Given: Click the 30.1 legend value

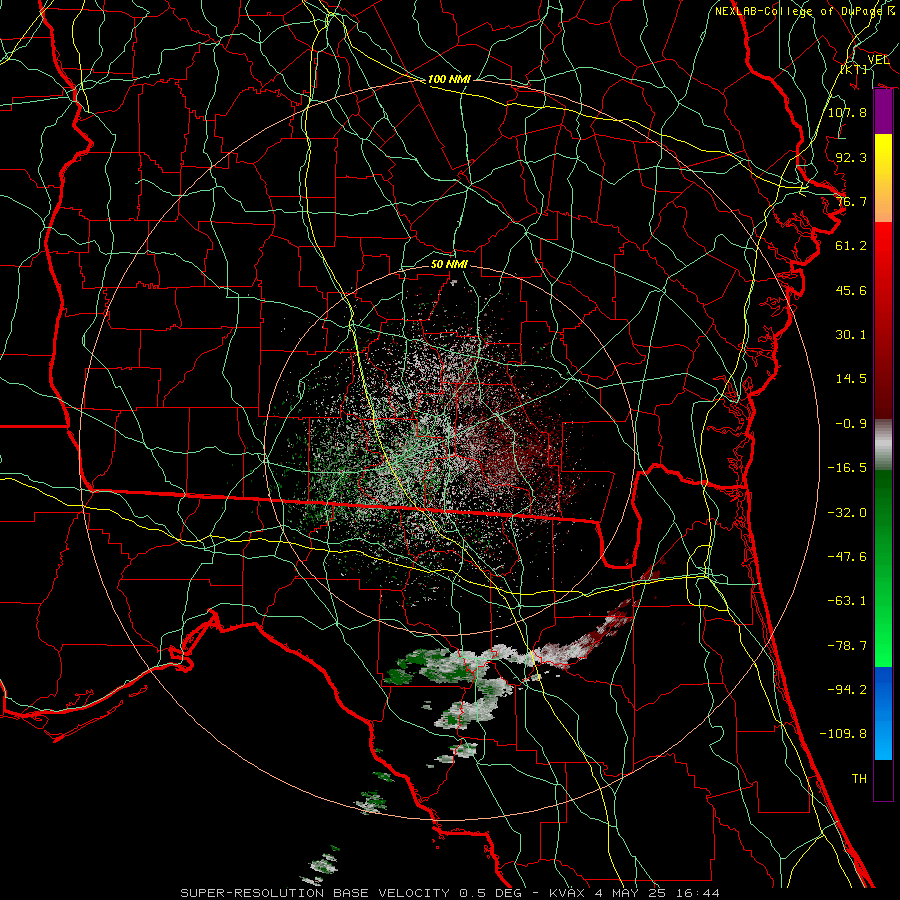Looking at the screenshot, I should [x=851, y=335].
